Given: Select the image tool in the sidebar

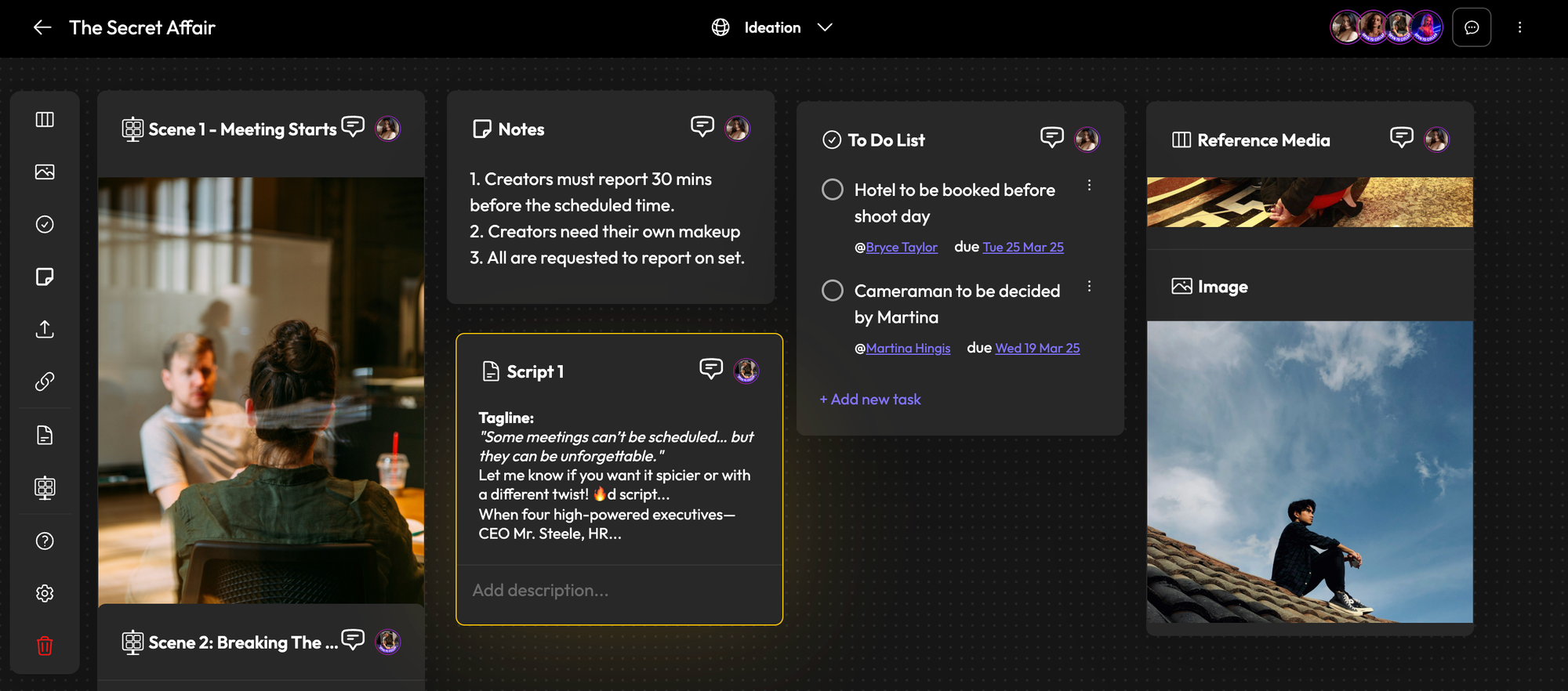Looking at the screenshot, I should point(45,172).
